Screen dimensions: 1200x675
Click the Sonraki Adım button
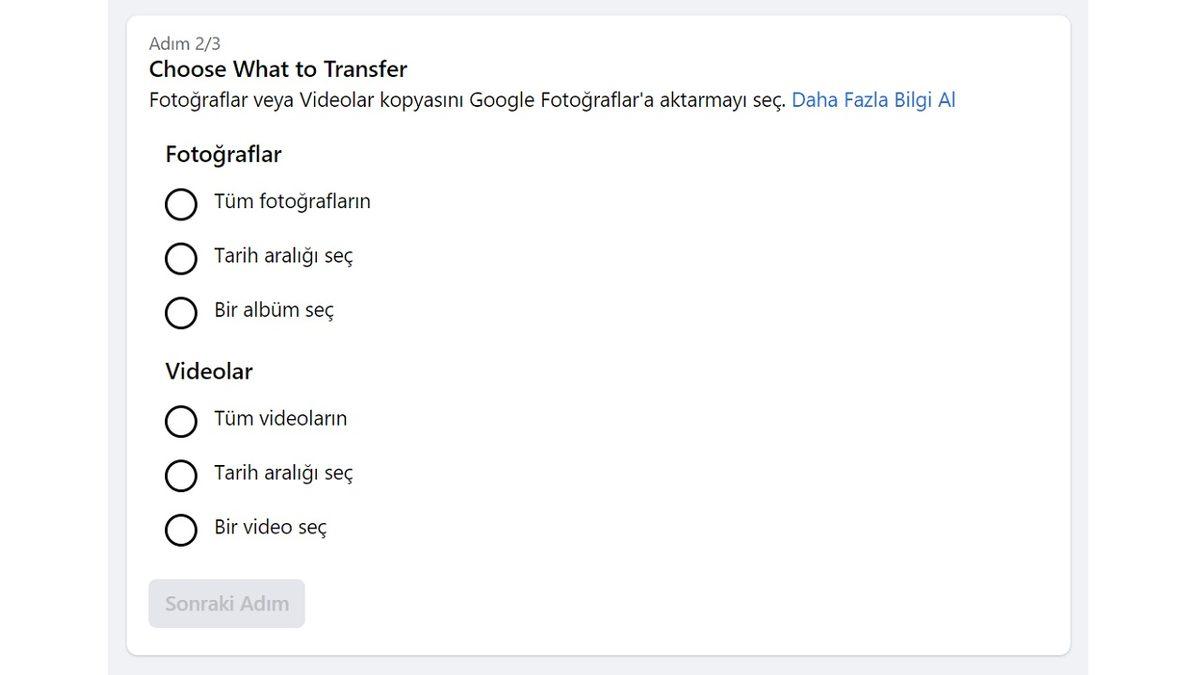(x=226, y=603)
